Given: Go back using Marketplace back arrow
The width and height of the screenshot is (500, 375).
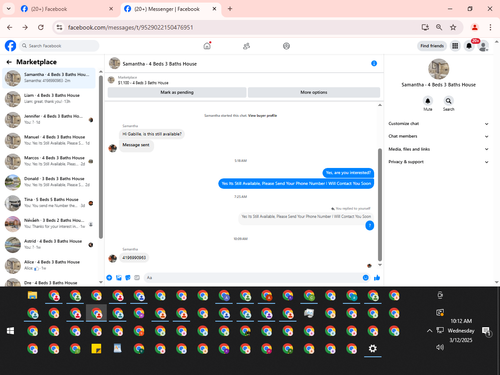Looking at the screenshot, I should point(9,62).
